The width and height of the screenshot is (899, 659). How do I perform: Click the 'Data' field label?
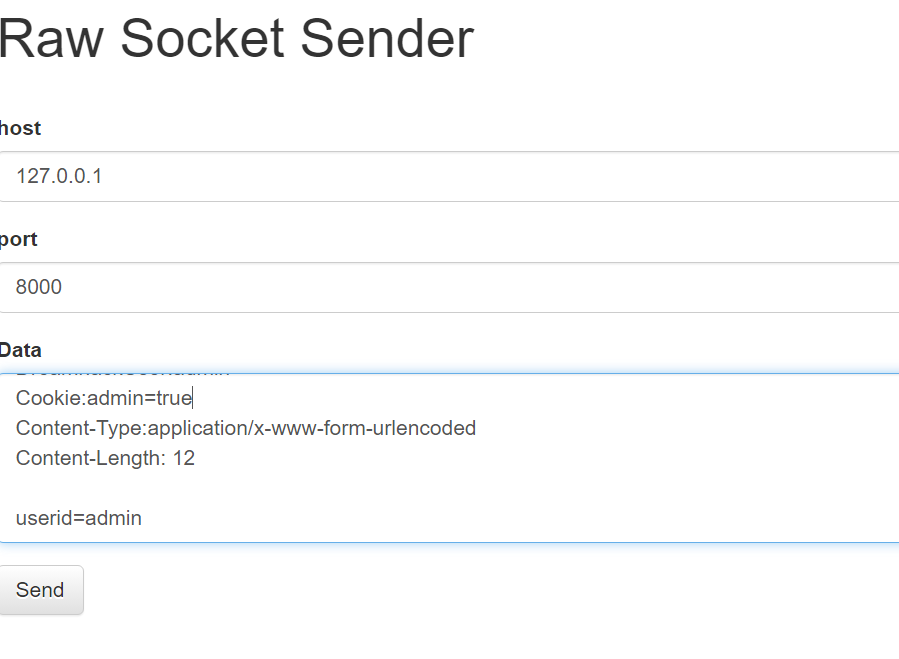pos(21,350)
